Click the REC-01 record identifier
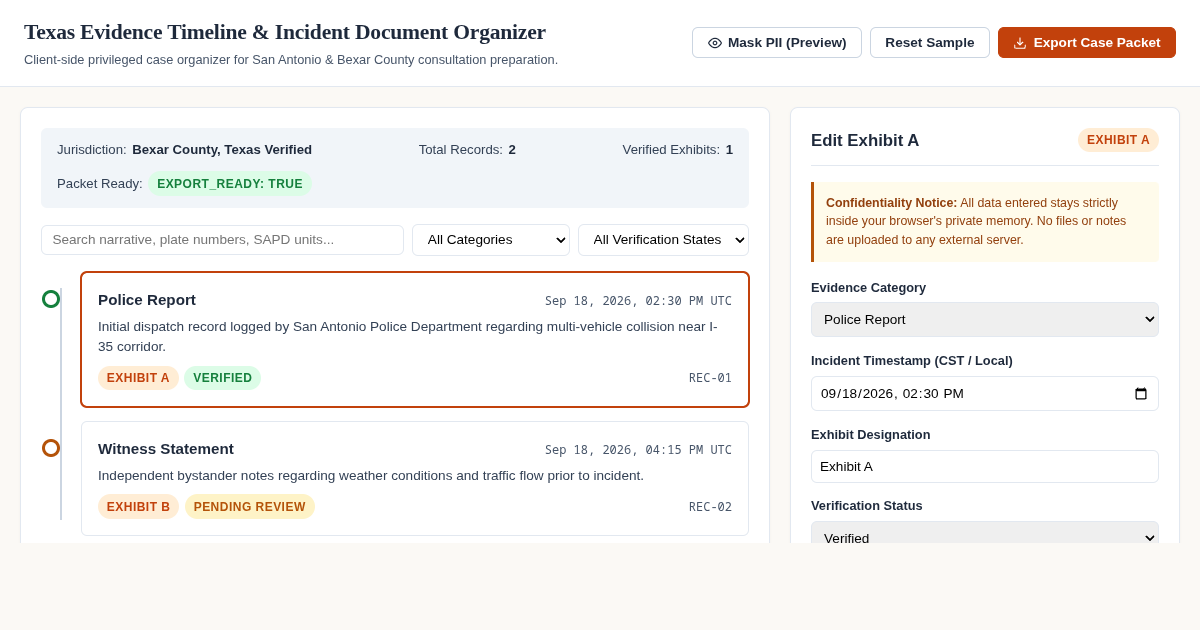Screen dimensions: 1200x630 coord(710,378)
